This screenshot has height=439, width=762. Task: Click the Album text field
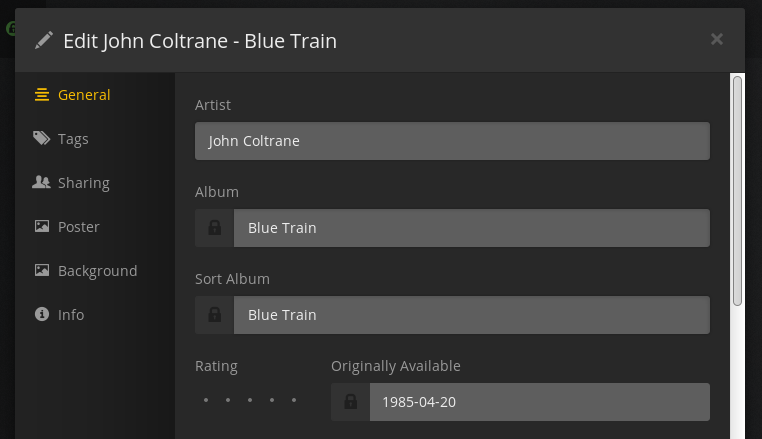click(x=471, y=228)
